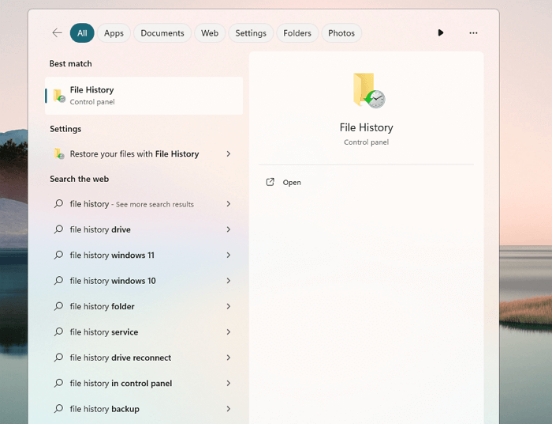Expand the Restore your files result chevron
Viewport: 553px width, 425px height.
[x=229, y=154]
